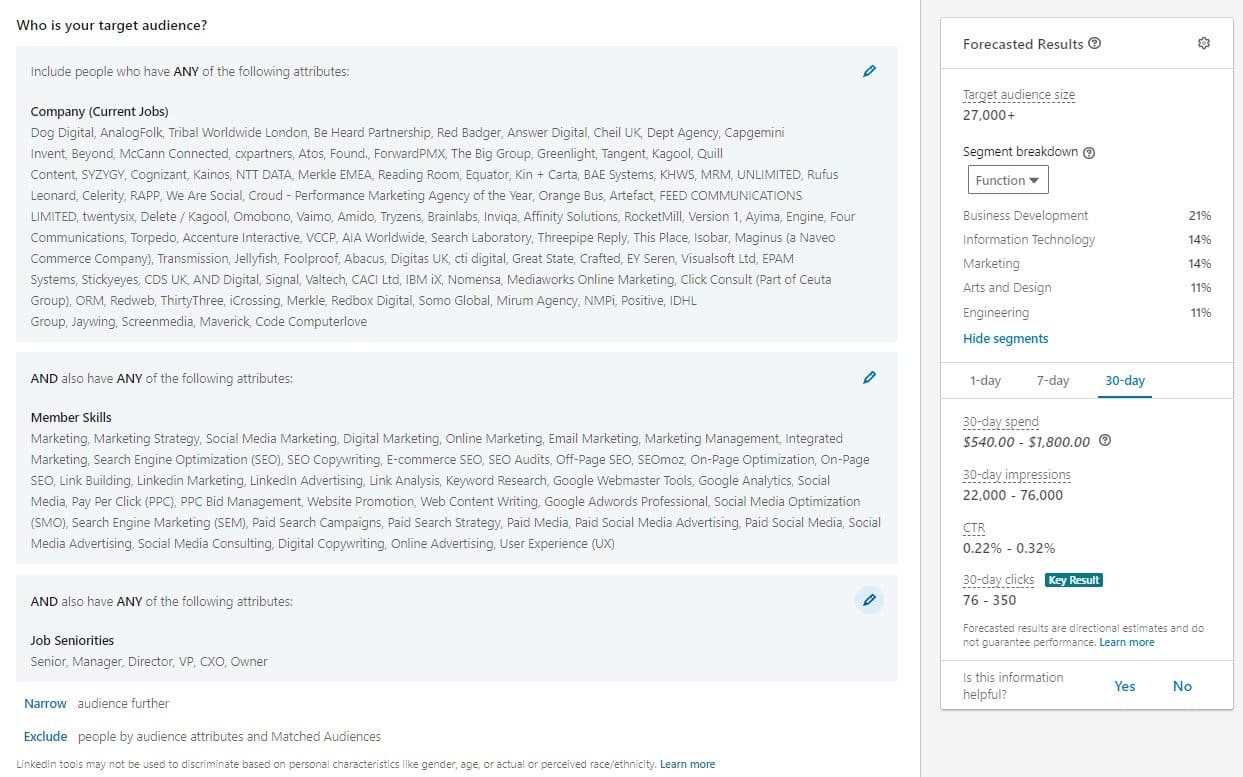Answer Yes to the helpful question
The width and height of the screenshot is (1243, 777).
[1125, 686]
